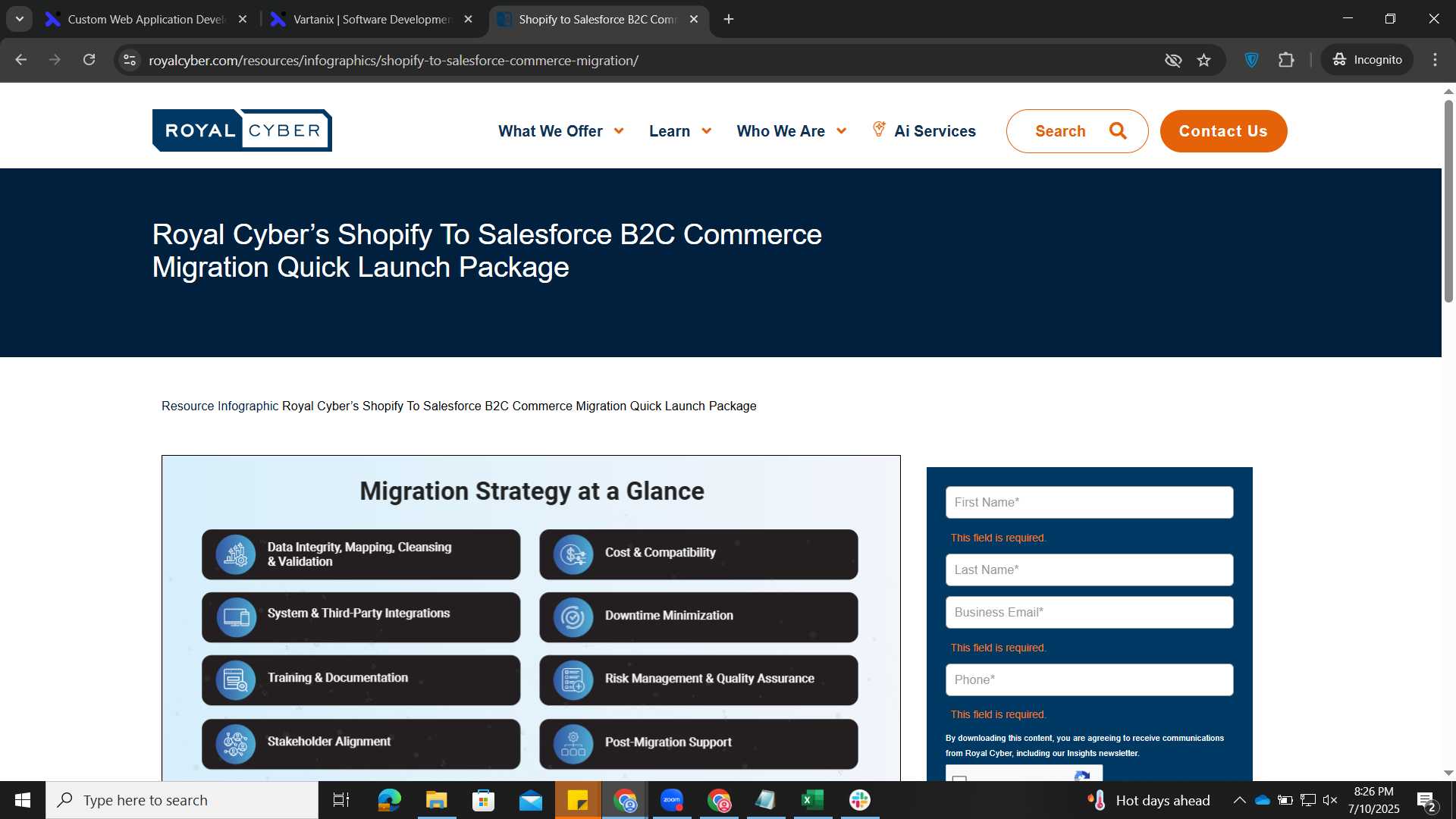Click the Contact Us button
Screen dimensions: 1456x819
pos(1223,131)
